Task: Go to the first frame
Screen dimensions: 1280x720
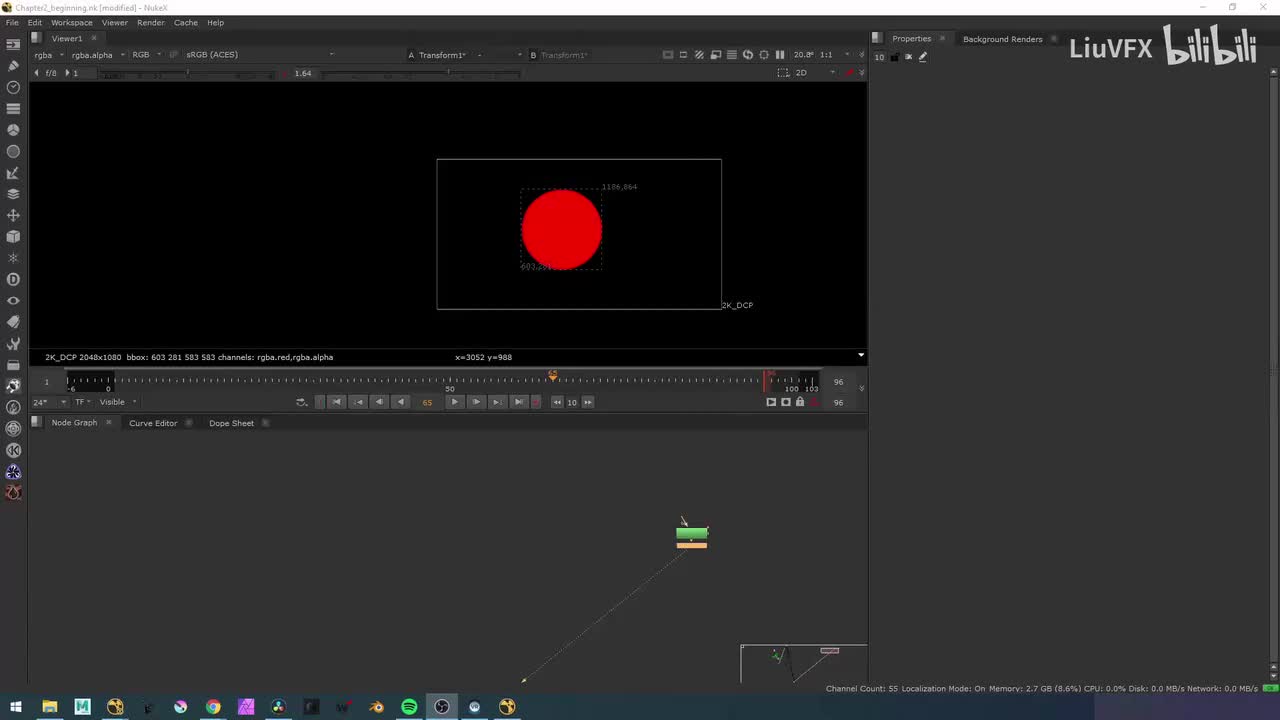Action: pos(337,402)
